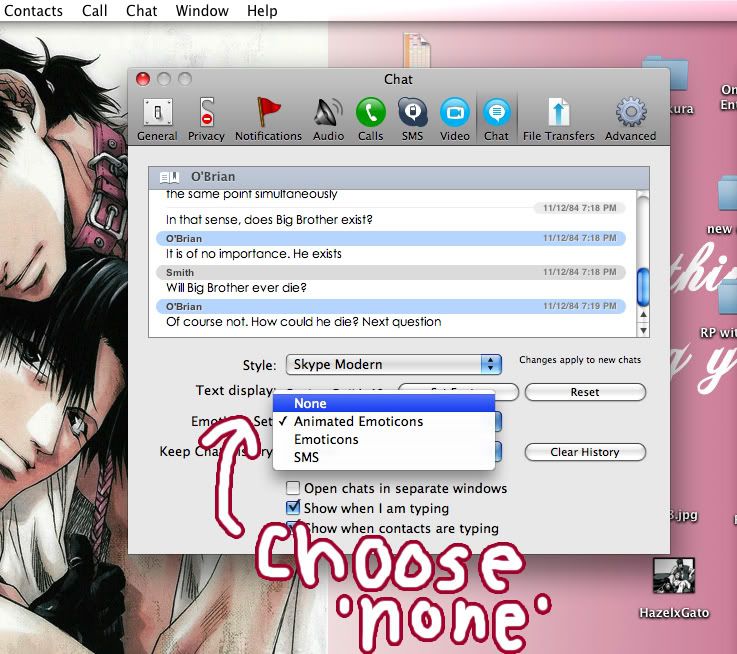
Task: Choose SMS in the popup menu
Action: point(384,457)
